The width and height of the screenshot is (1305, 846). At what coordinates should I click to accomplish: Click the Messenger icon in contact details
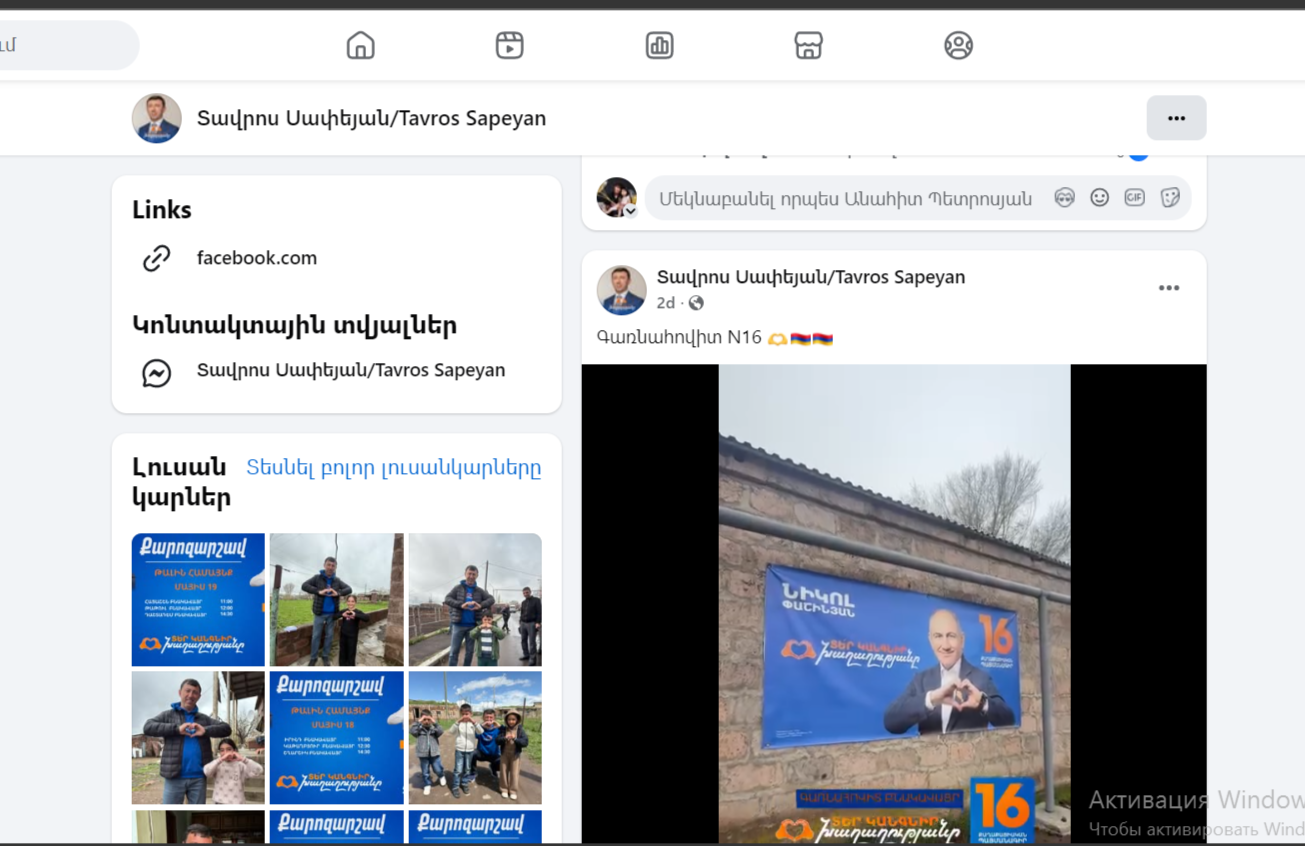click(157, 373)
